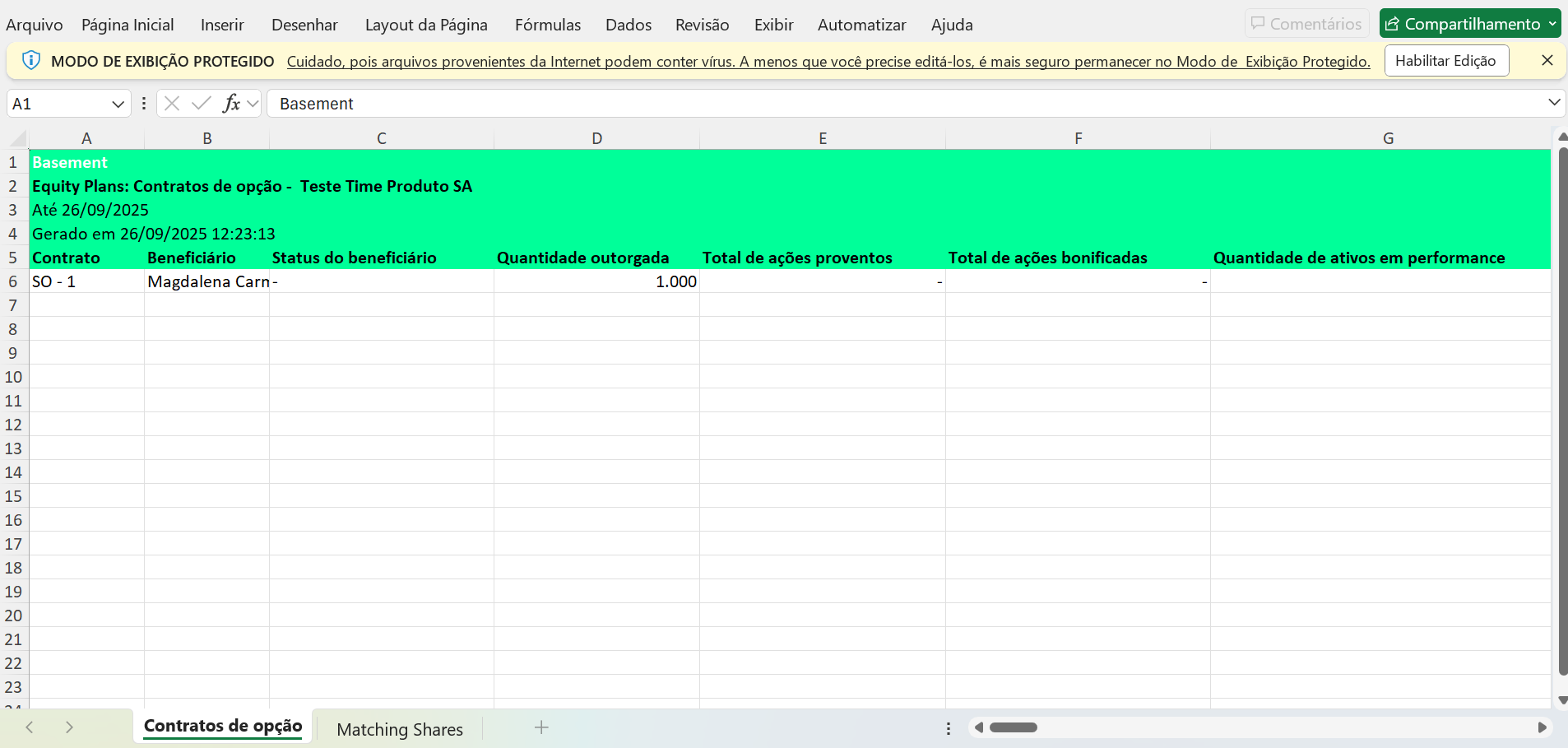Expand the formula bar
Screen dimensions: 1568x748
[1554, 103]
